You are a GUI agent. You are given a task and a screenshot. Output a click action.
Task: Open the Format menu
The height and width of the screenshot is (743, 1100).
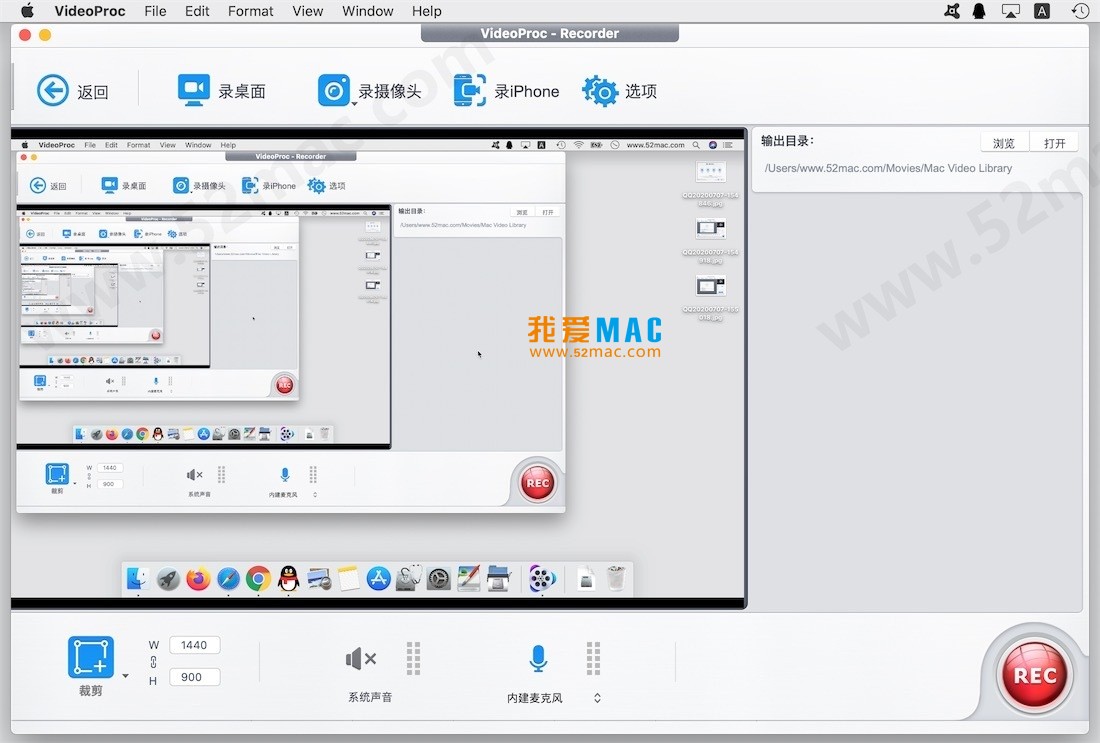click(x=250, y=11)
